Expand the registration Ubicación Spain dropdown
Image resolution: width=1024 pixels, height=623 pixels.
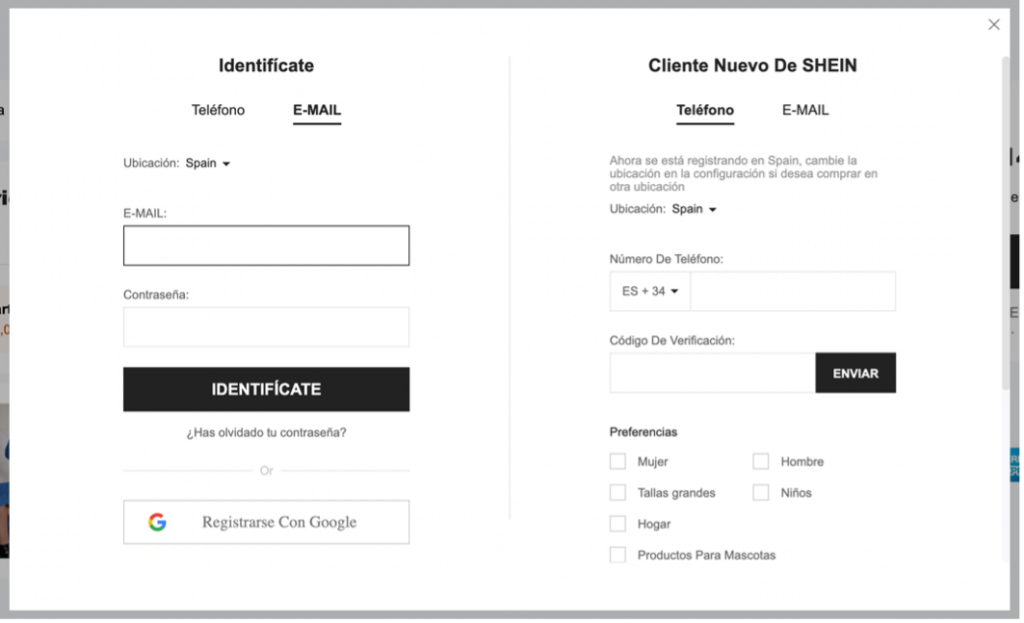(694, 209)
